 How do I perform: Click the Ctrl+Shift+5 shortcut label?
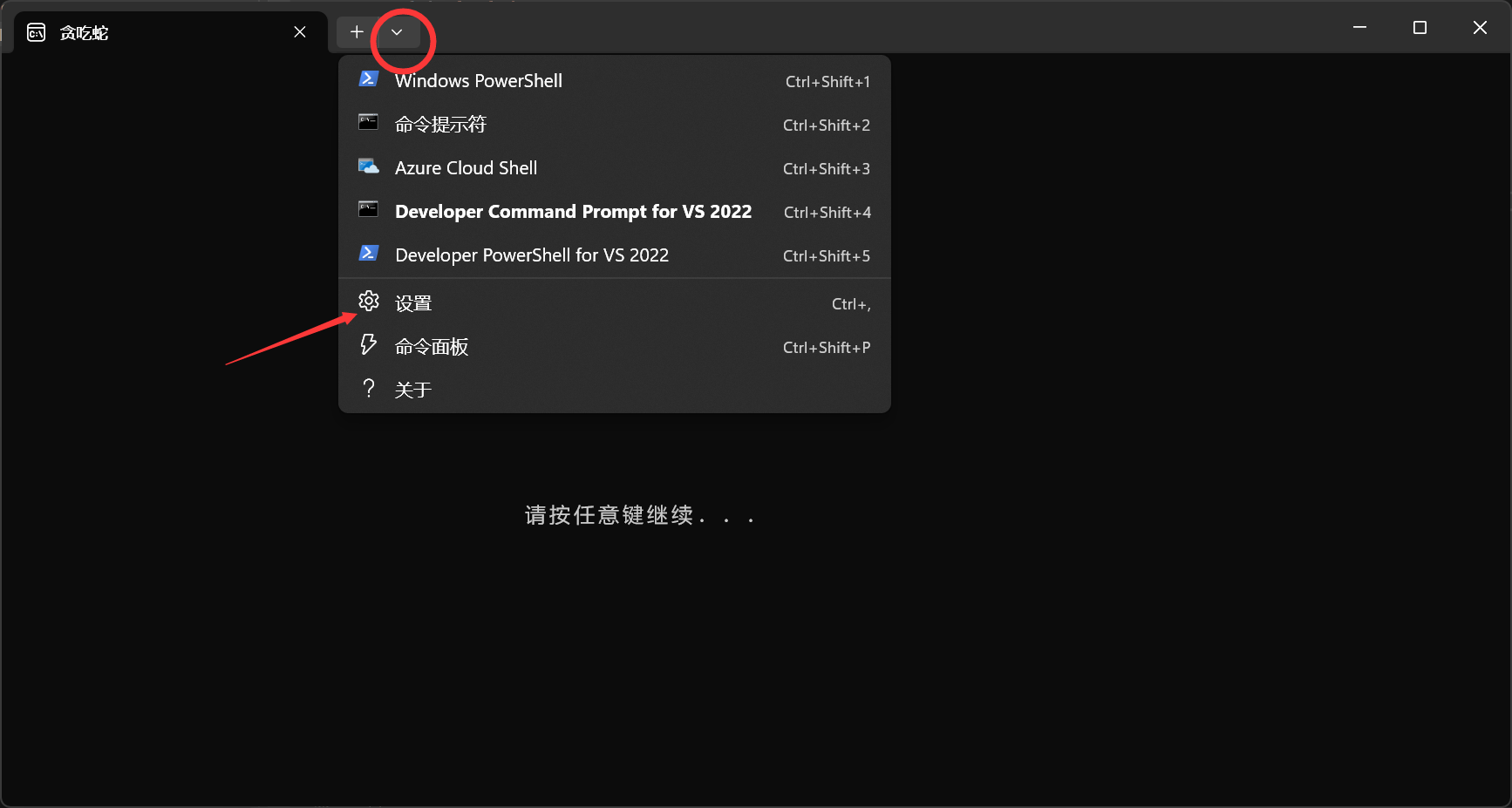pos(827,256)
